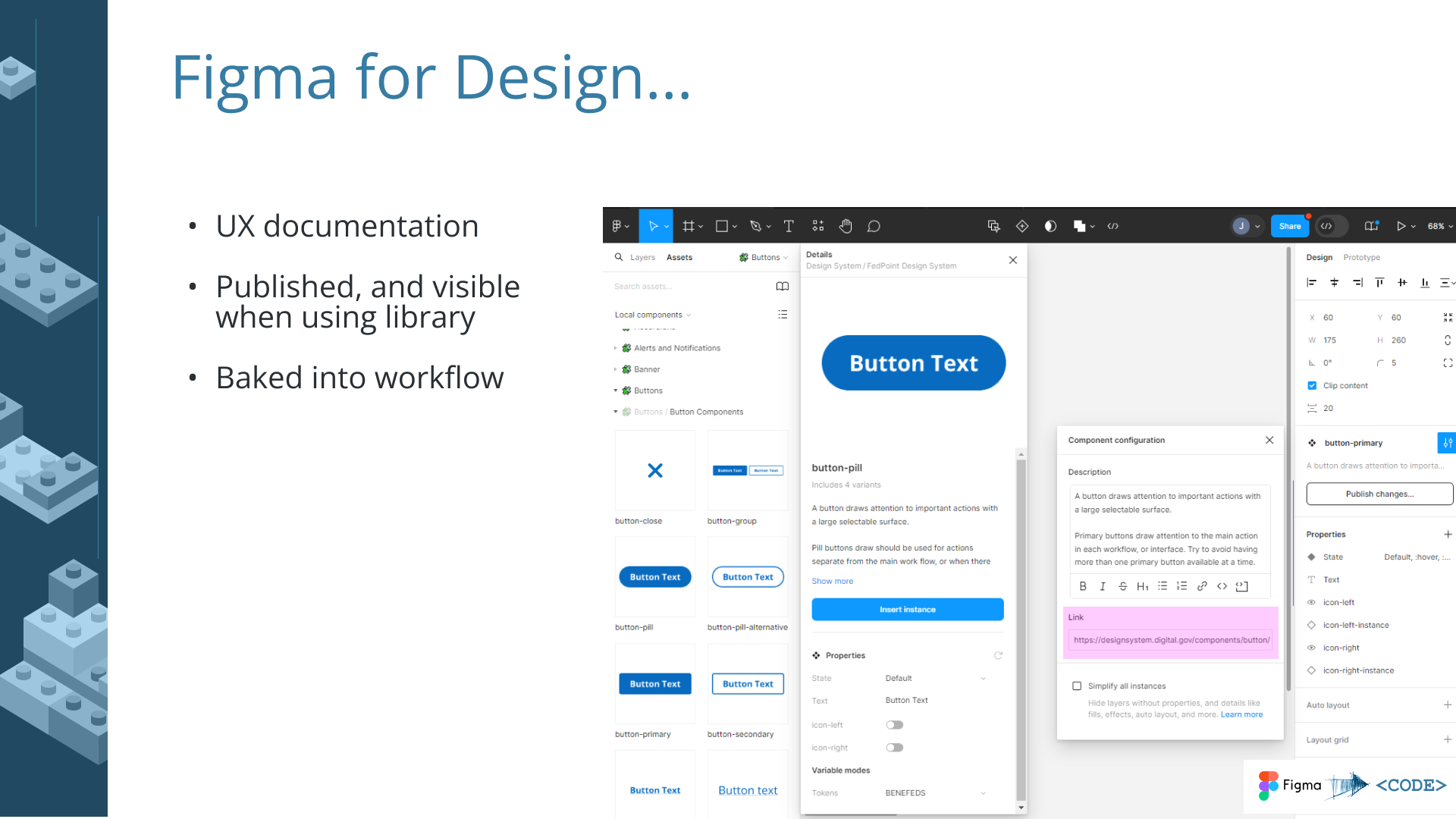The height and width of the screenshot is (819, 1456).
Task: Click the Frame tool icon
Action: [689, 226]
